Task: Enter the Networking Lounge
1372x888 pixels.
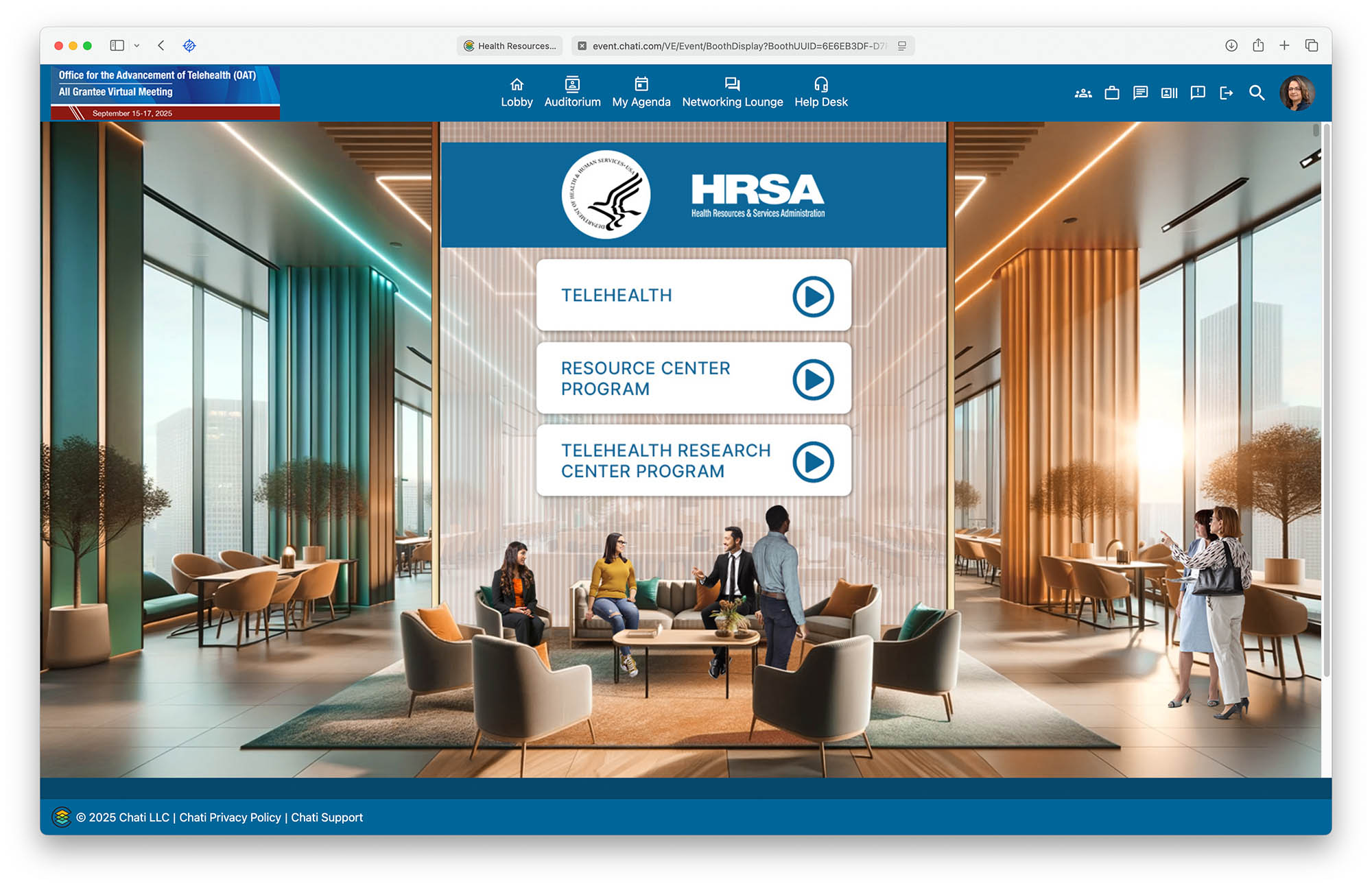Action: pos(732,93)
